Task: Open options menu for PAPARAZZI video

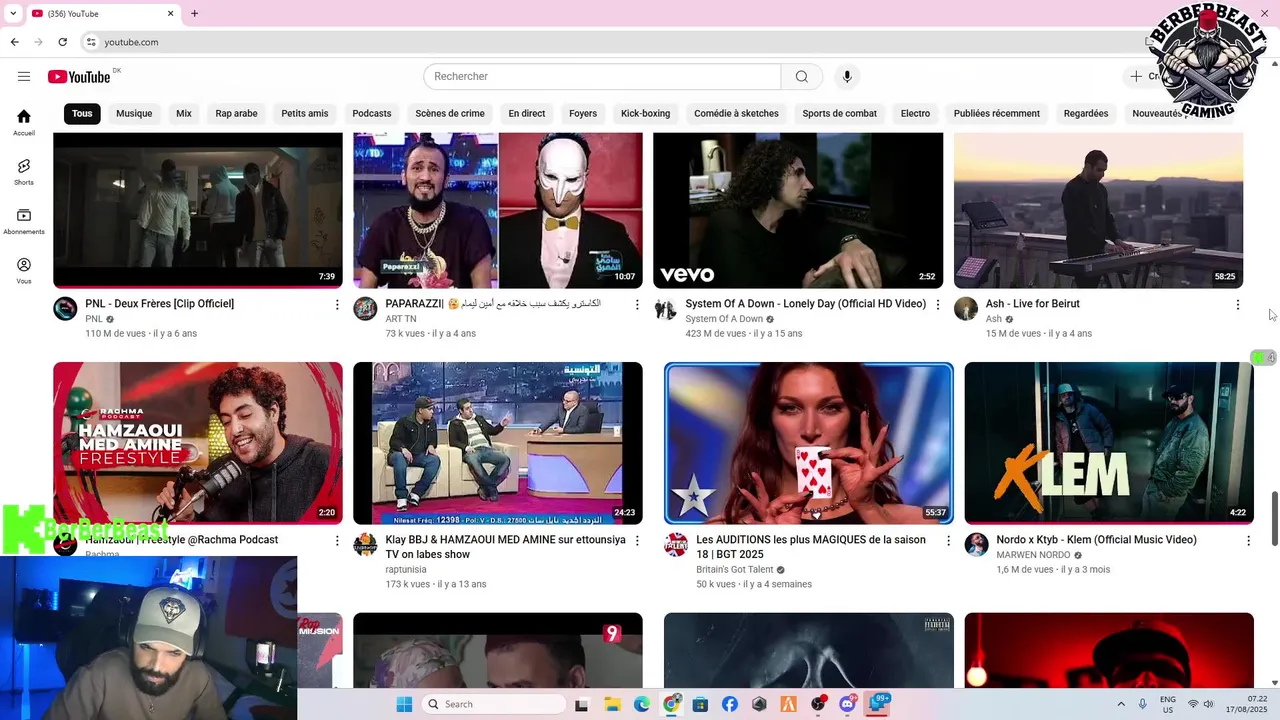Action: click(637, 305)
